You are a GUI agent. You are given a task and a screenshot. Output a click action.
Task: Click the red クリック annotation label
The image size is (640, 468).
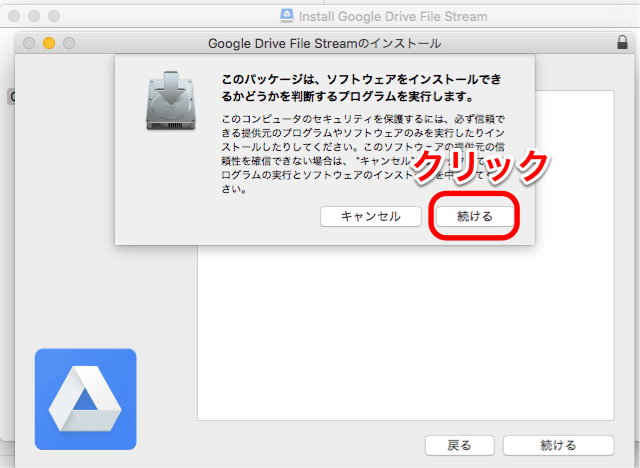tap(481, 165)
